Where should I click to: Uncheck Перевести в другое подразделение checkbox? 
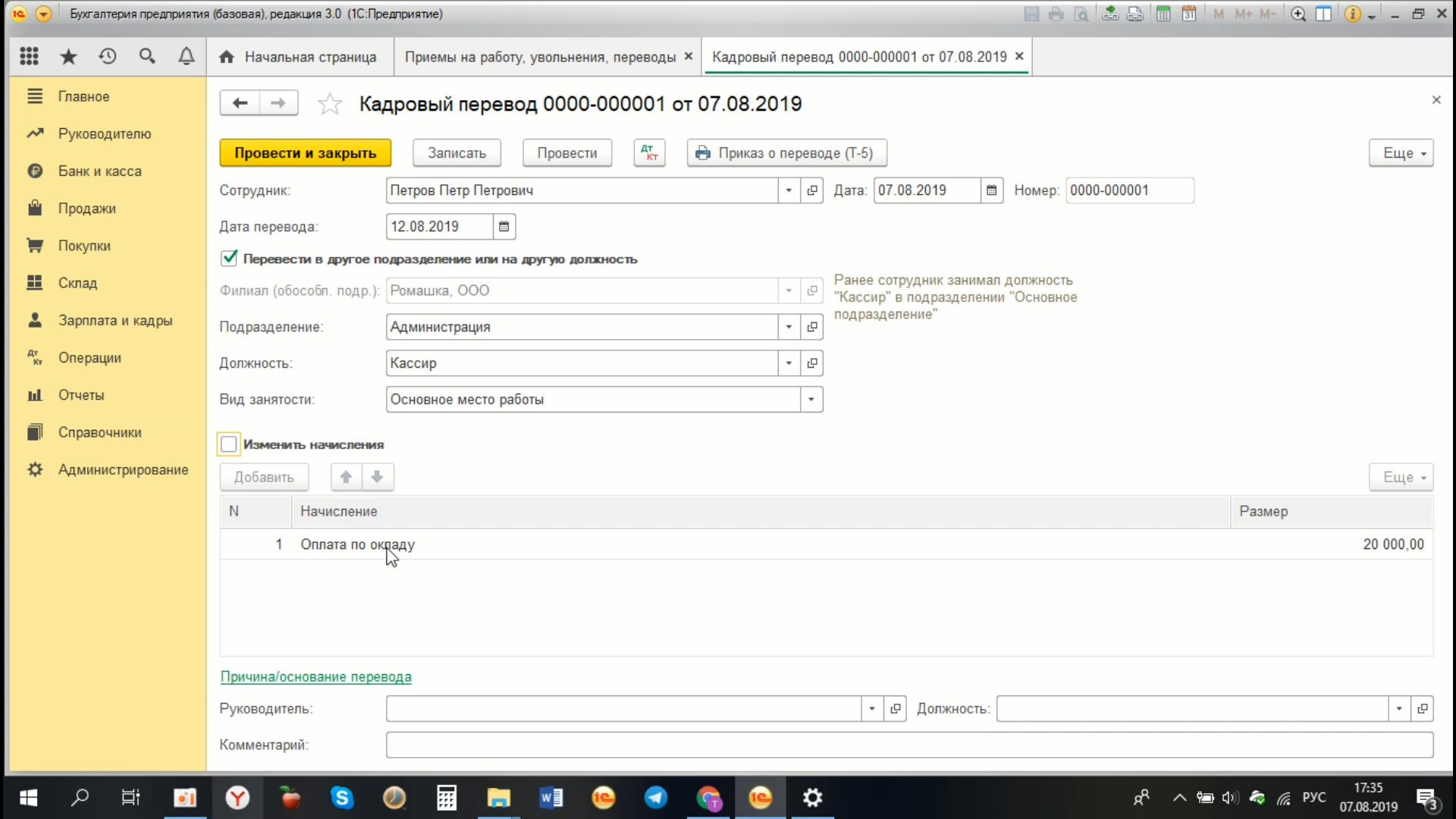tap(229, 259)
